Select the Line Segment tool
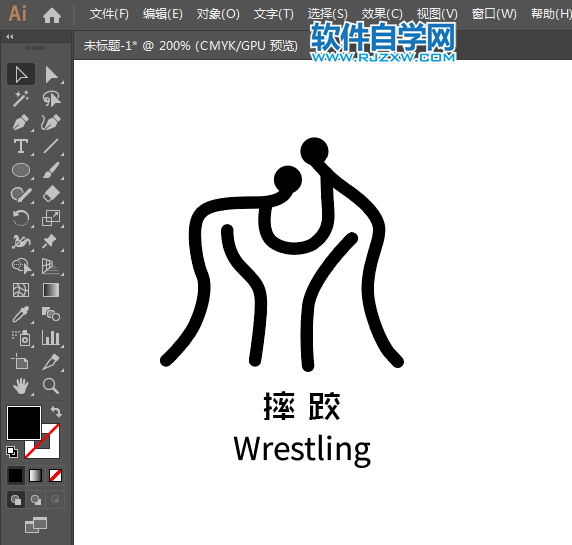 (51, 146)
